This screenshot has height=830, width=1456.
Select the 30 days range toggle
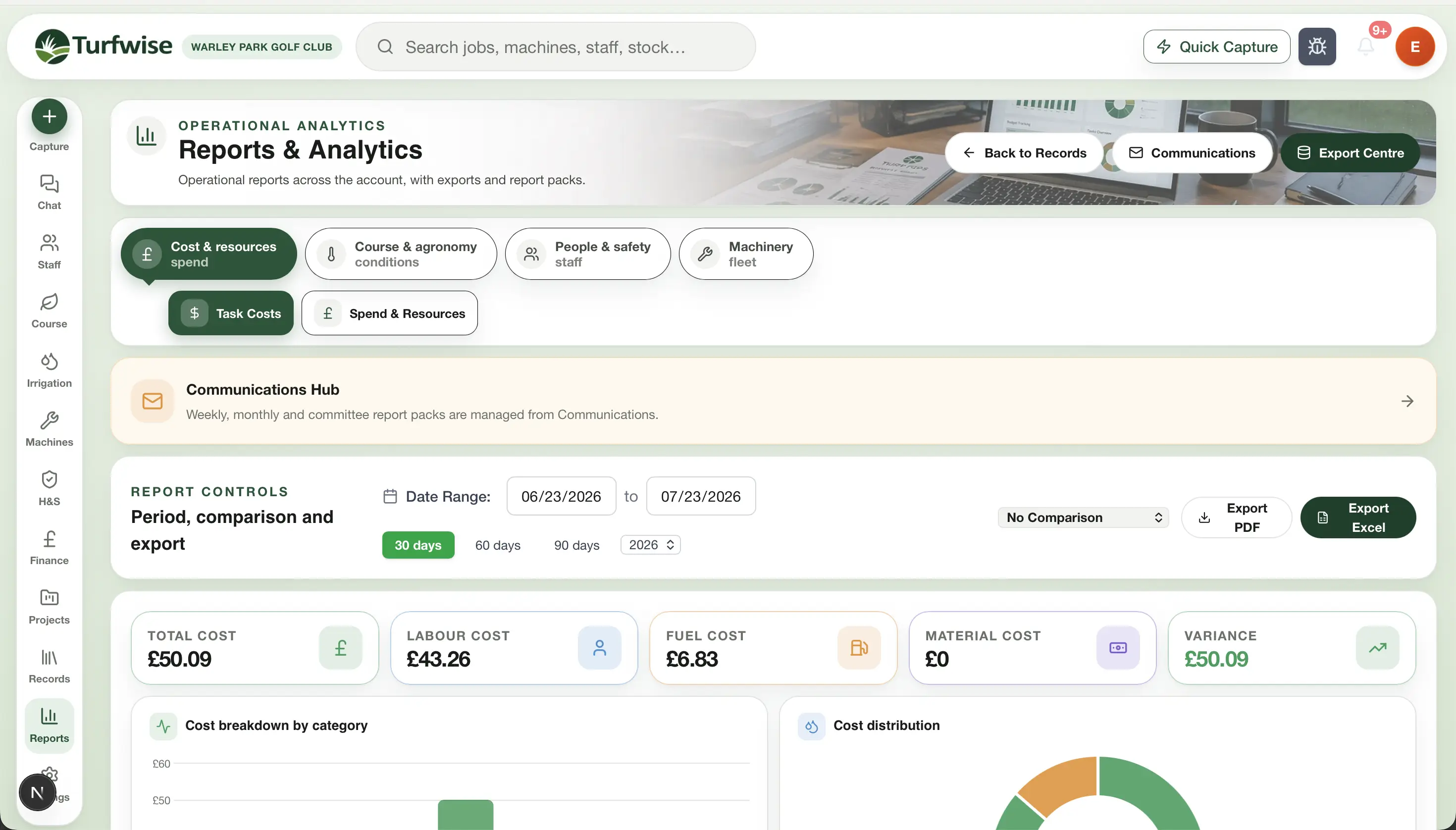418,545
